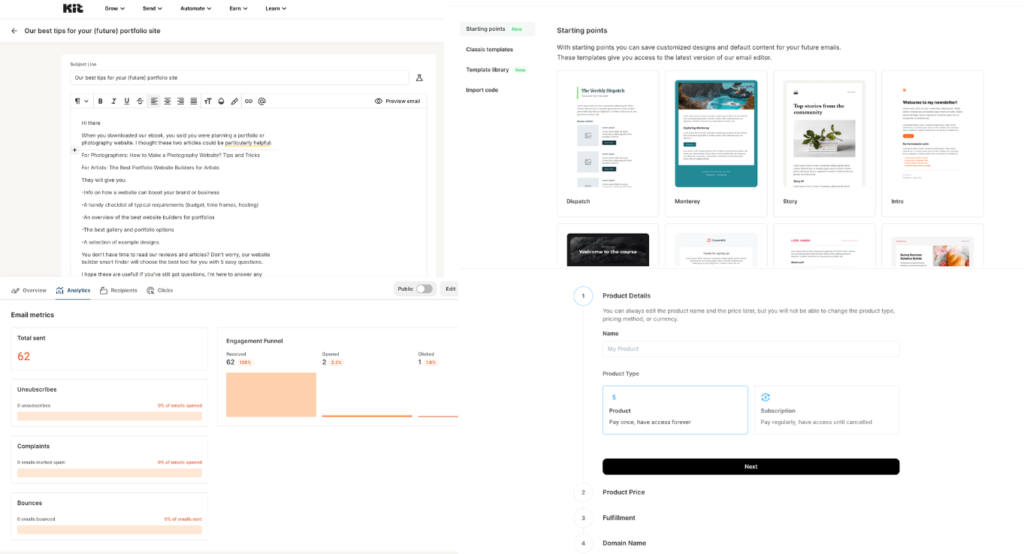Select Classic templates in sidebar
This screenshot has width=1024, height=554.
coord(489,50)
